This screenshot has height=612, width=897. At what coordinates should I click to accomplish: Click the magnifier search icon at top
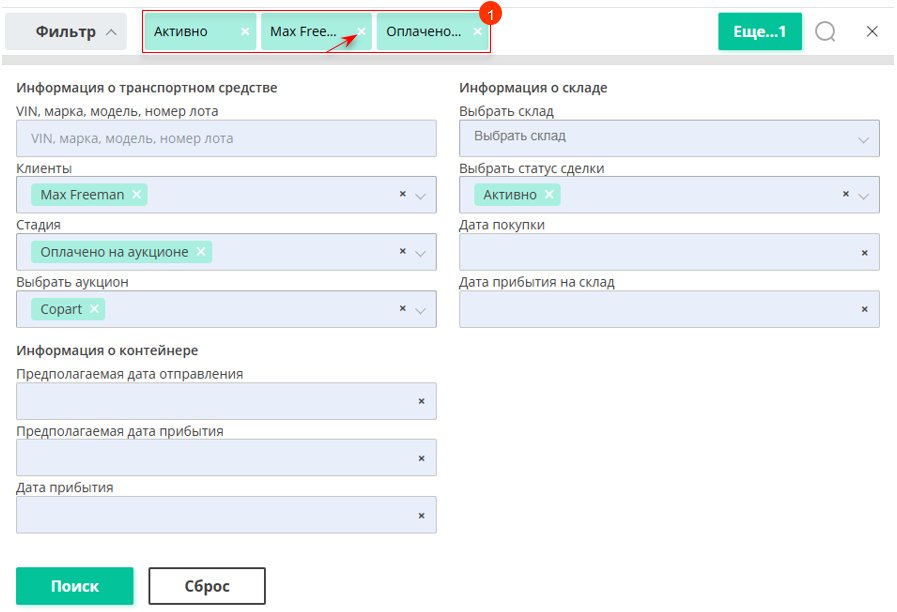pos(825,32)
